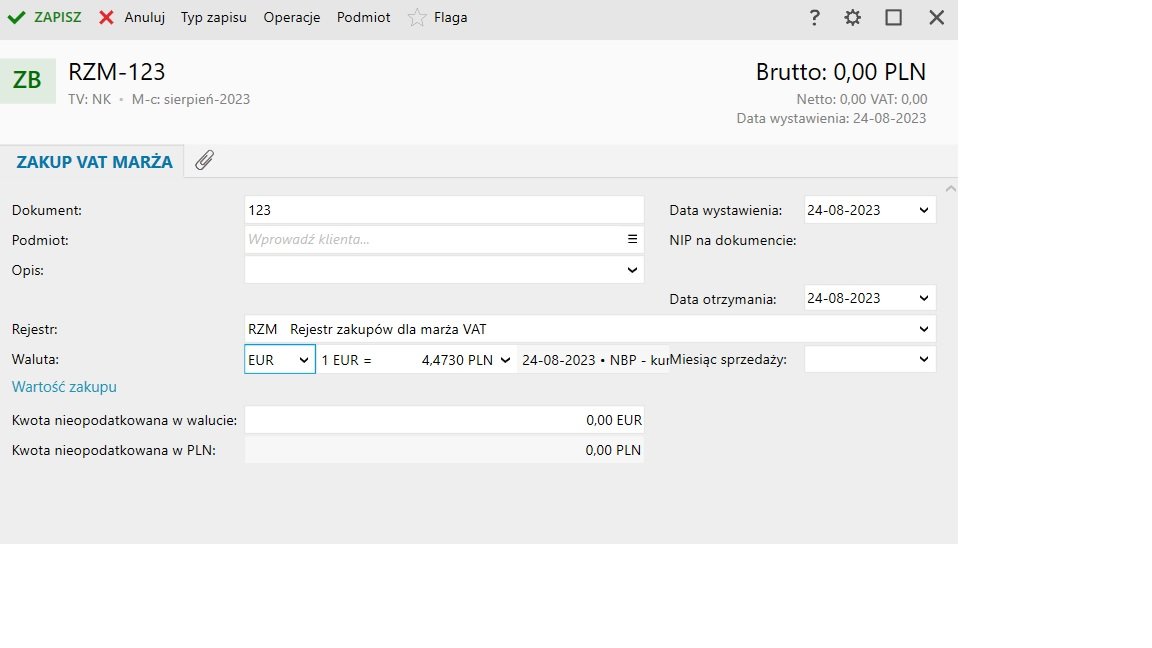The height and width of the screenshot is (648, 1152).
Task: Open the Data otrzymania date dropdown
Action: pos(923,298)
